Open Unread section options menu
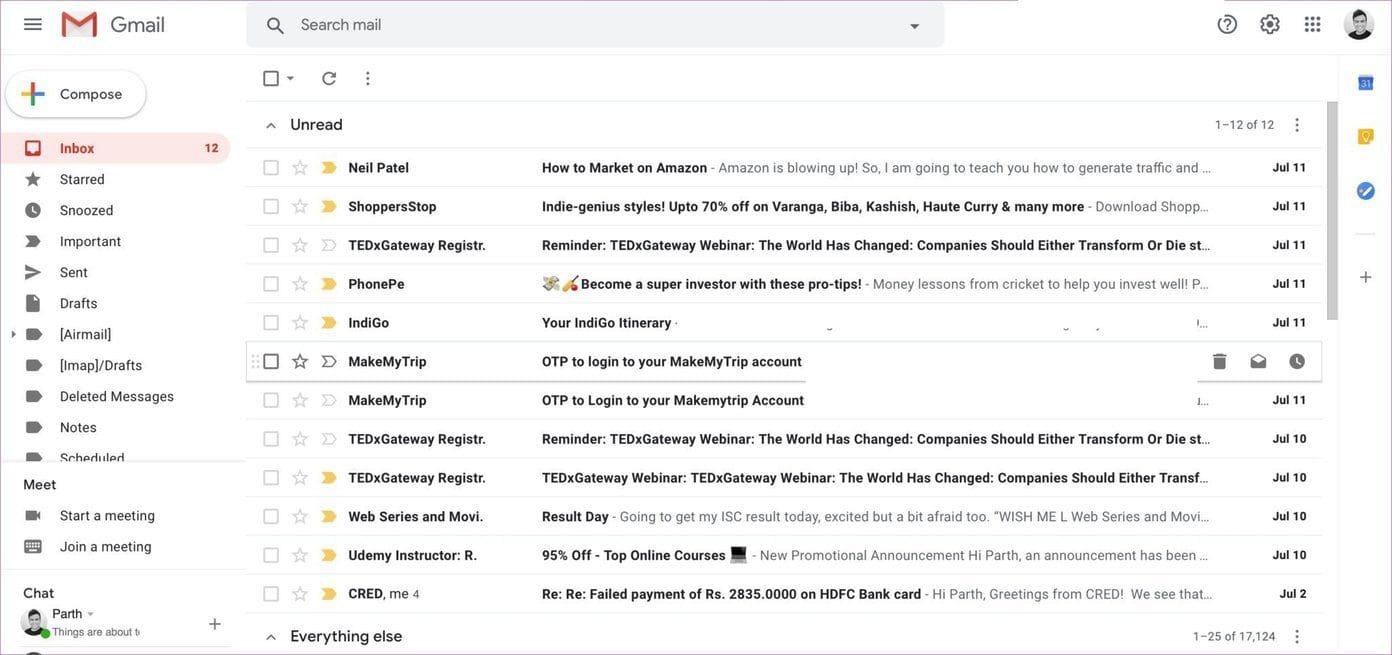Screen dimensions: 1392x655 [x=1297, y=125]
